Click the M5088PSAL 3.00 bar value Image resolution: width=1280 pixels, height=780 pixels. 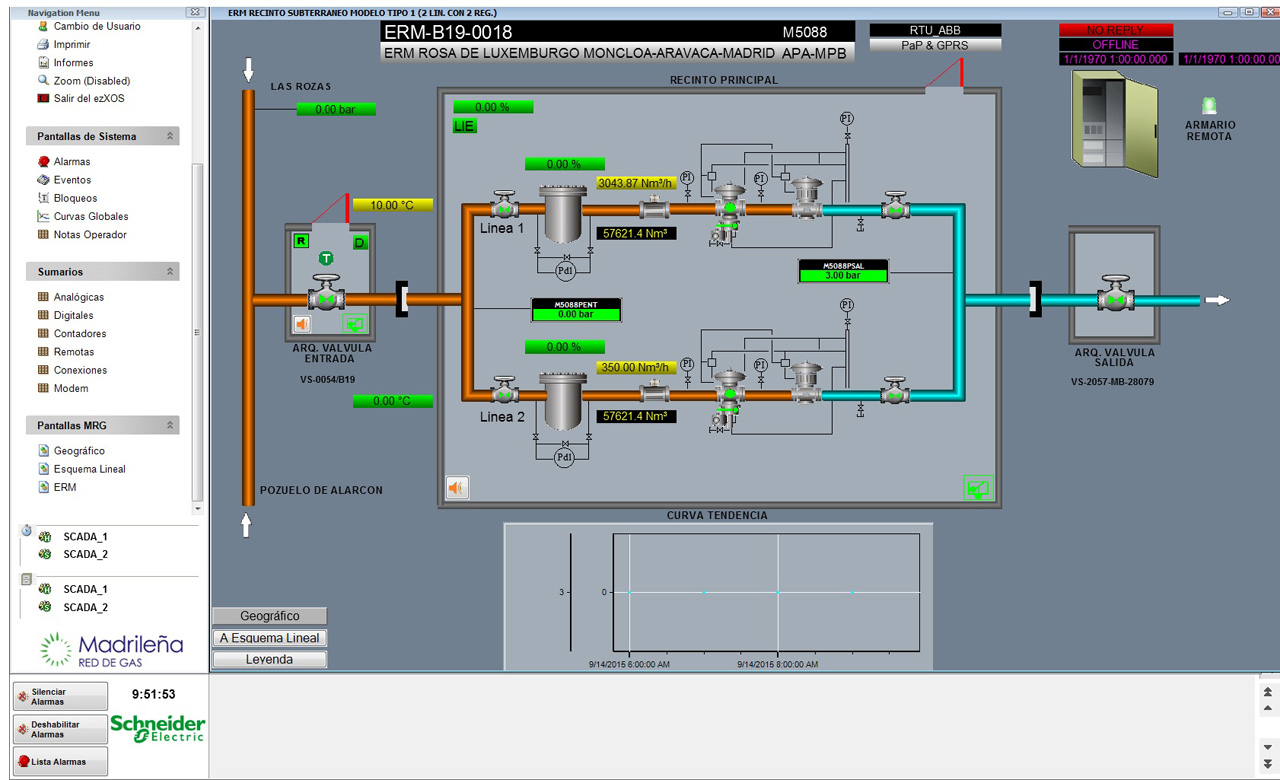point(842,276)
